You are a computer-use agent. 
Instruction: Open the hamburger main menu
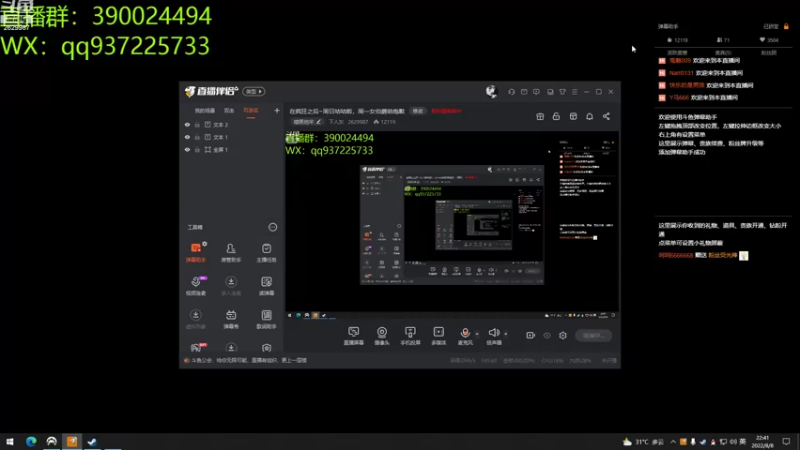574,92
